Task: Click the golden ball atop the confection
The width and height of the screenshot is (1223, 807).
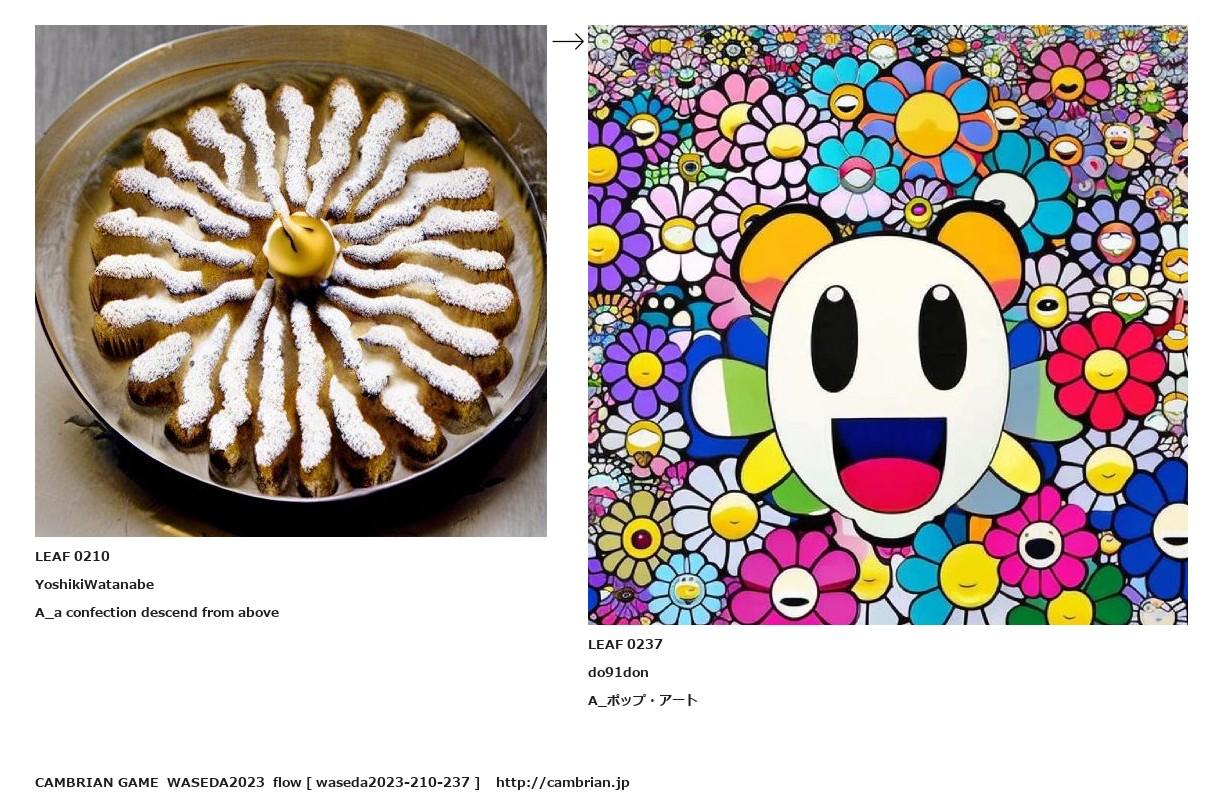Action: pyautogui.click(x=299, y=247)
